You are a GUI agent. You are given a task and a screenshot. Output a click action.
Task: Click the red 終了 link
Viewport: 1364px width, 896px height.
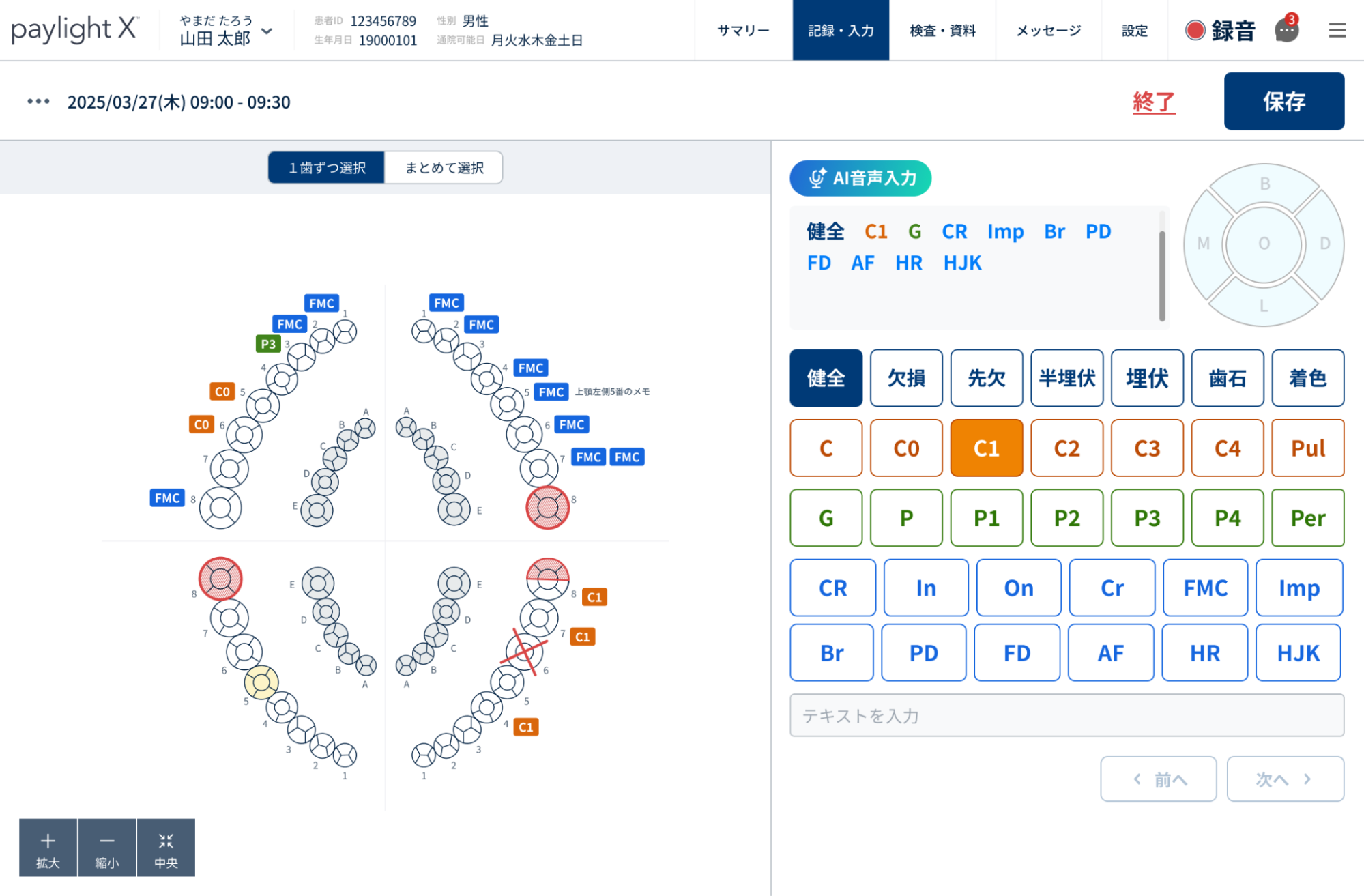(x=1153, y=102)
